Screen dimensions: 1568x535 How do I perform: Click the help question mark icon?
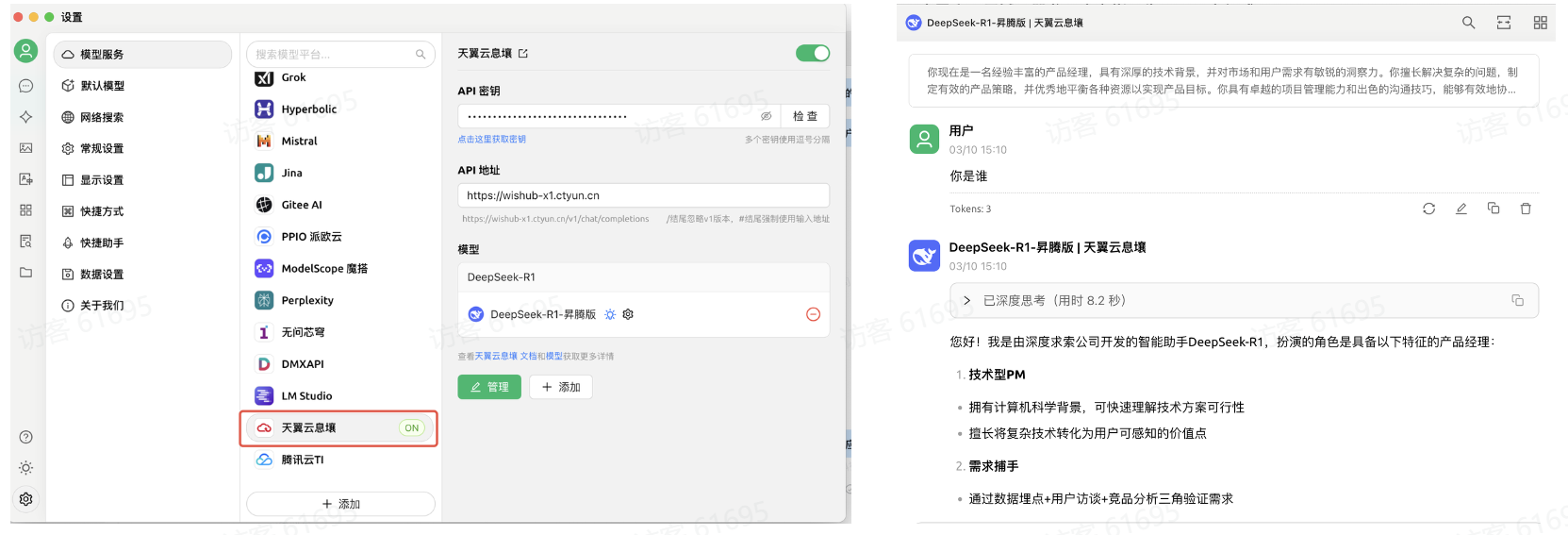(x=26, y=437)
